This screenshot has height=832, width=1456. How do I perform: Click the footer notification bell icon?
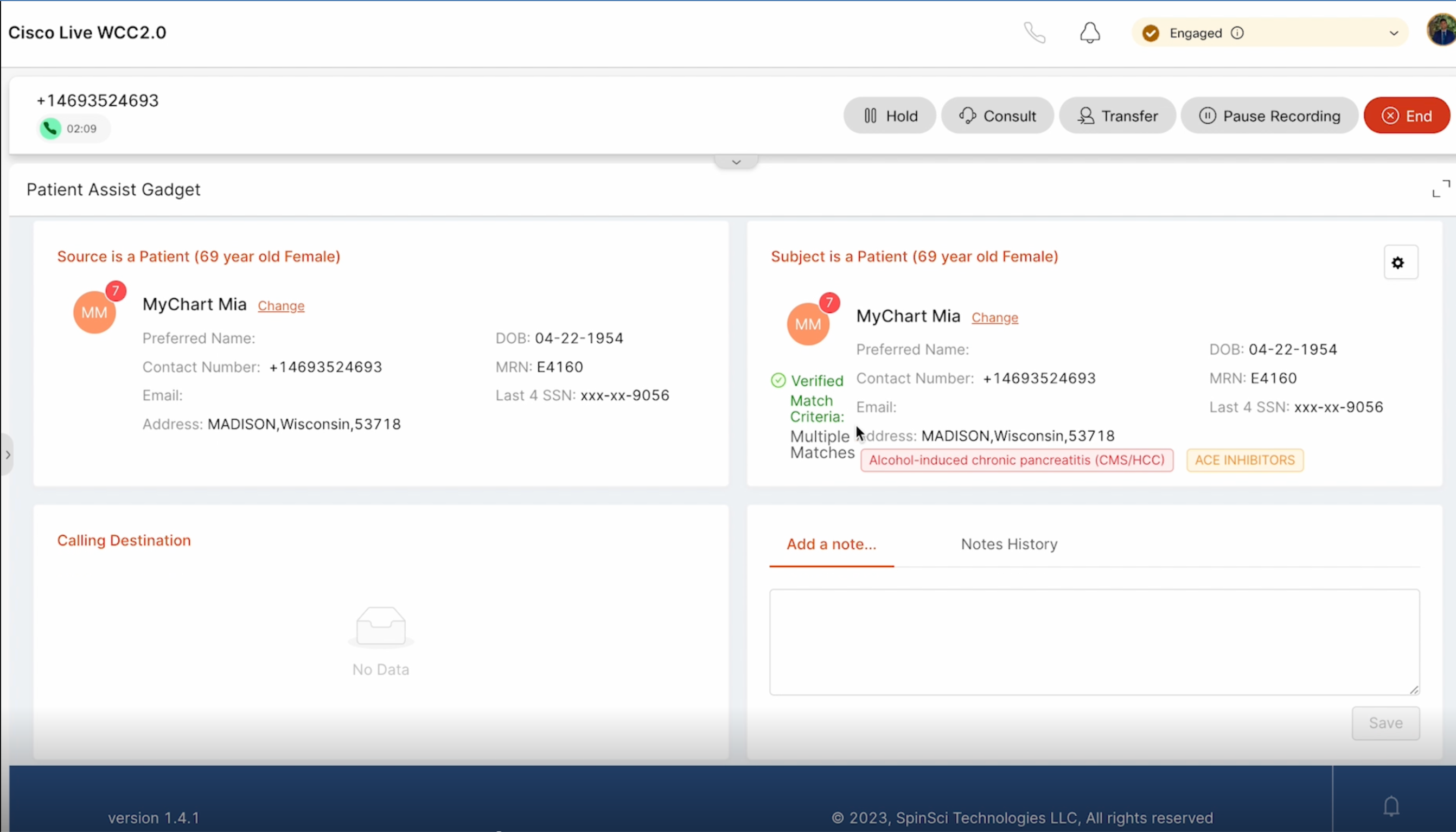pyautogui.click(x=1391, y=807)
